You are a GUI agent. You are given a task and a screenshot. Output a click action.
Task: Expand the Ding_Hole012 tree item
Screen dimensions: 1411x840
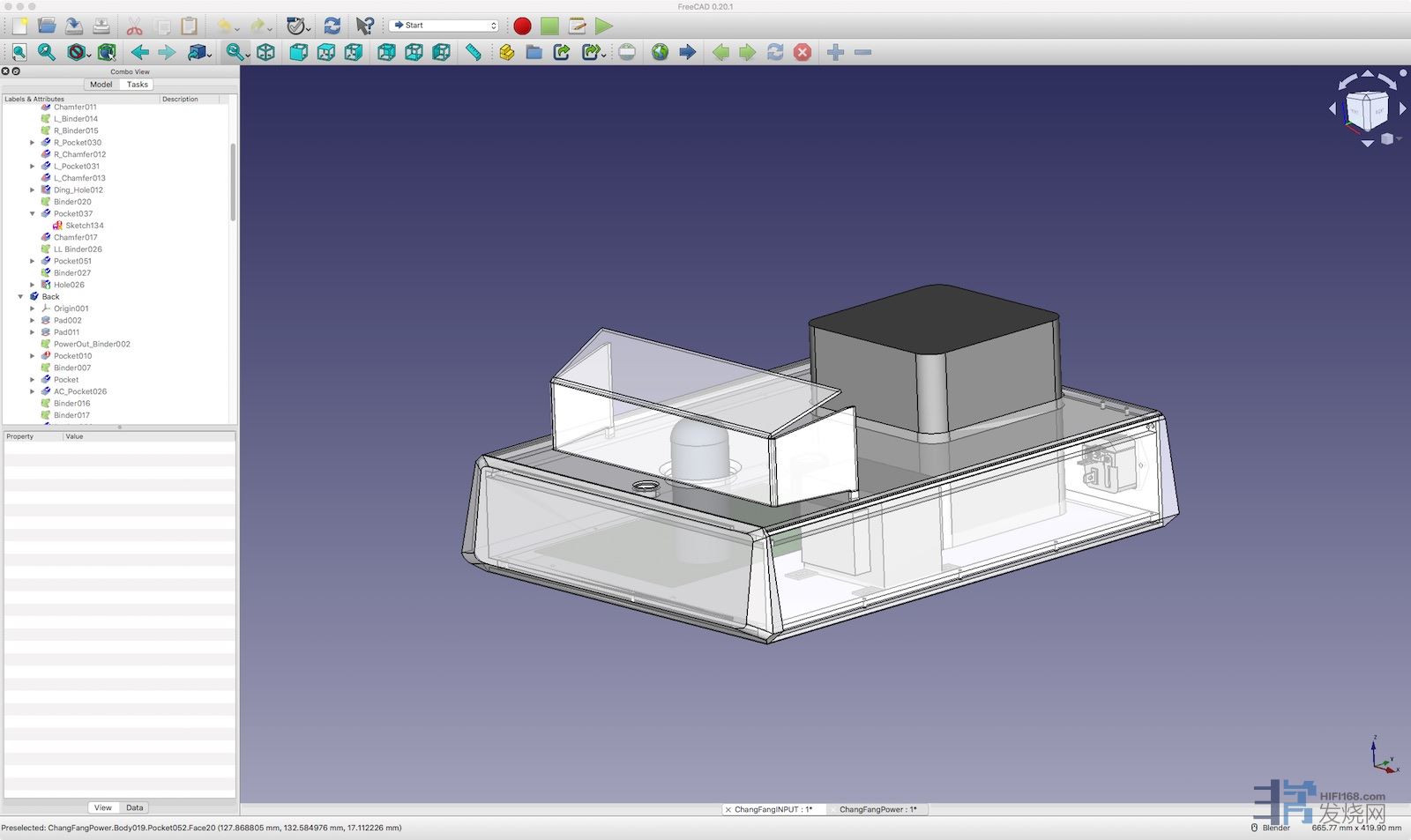33,190
